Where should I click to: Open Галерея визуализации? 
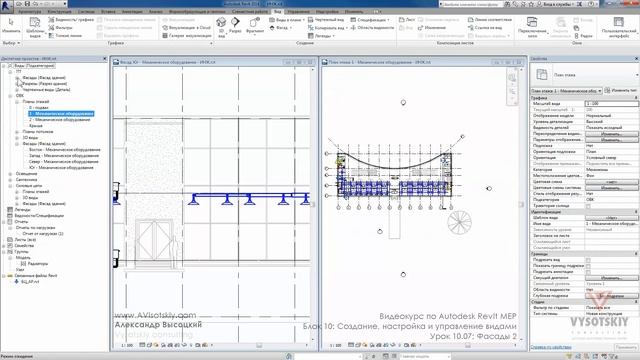click(187, 36)
